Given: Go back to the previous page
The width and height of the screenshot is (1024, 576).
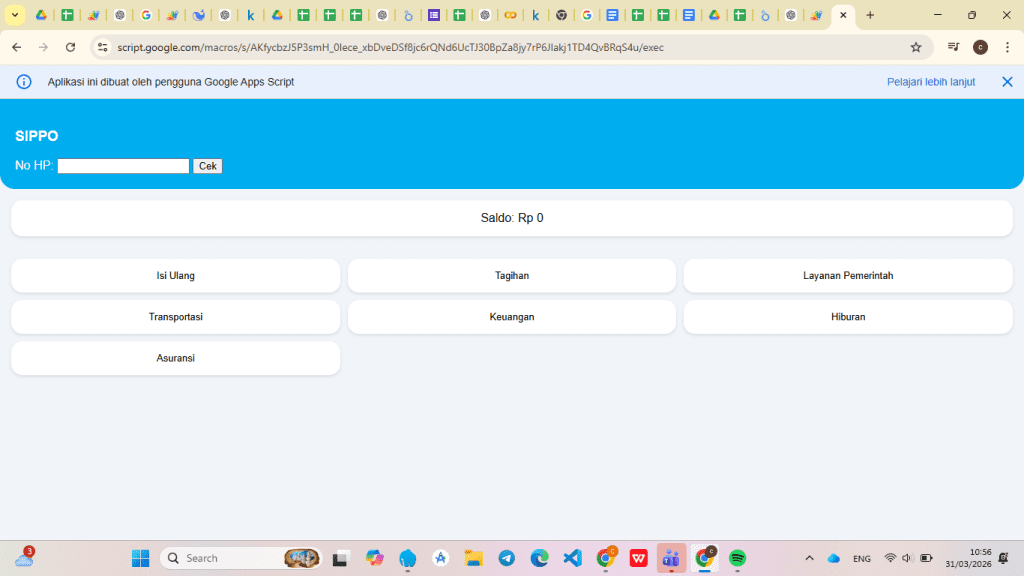Looking at the screenshot, I should 17,47.
